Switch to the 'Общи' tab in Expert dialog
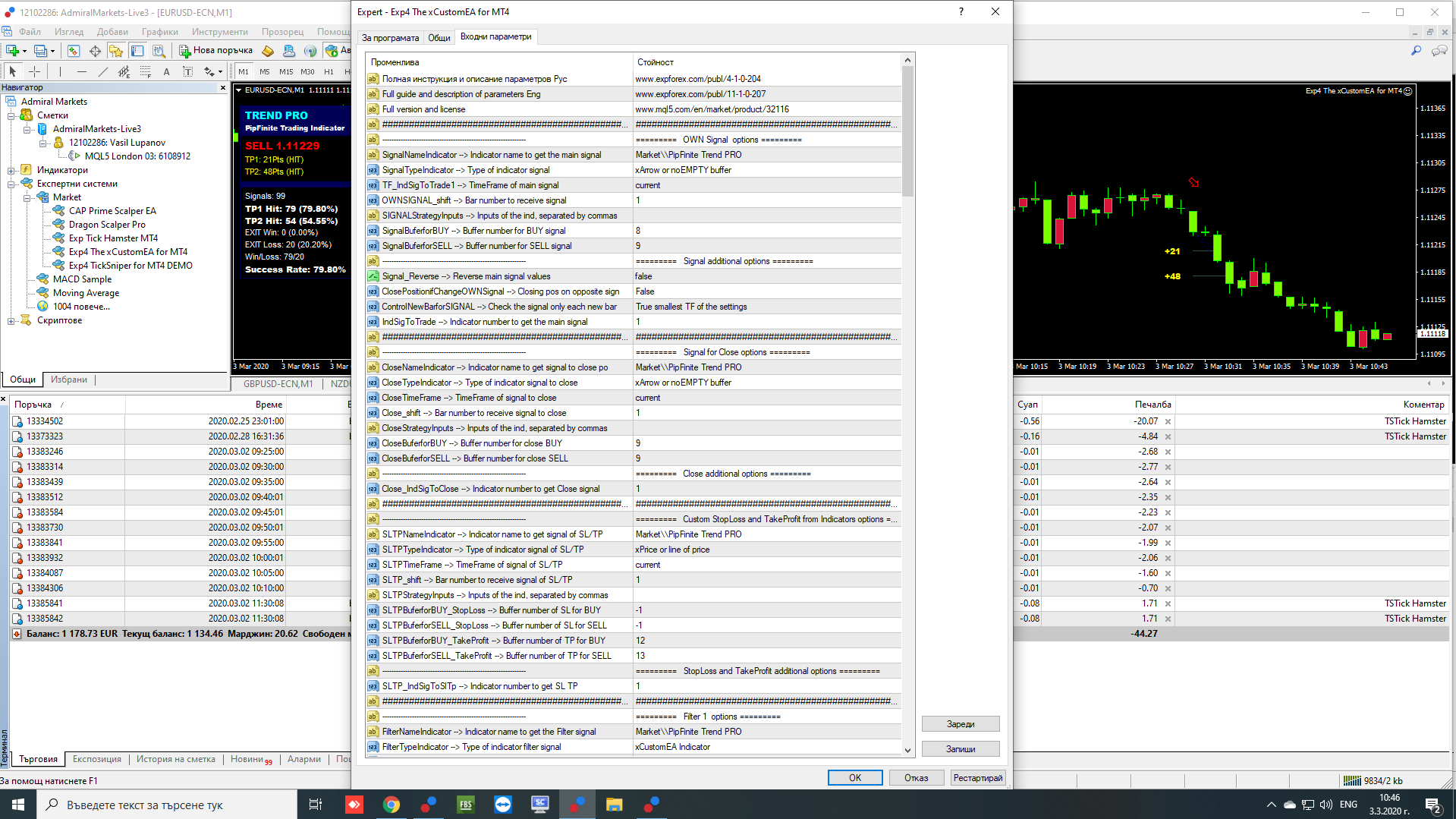This screenshot has height=819, width=1456. [x=439, y=37]
